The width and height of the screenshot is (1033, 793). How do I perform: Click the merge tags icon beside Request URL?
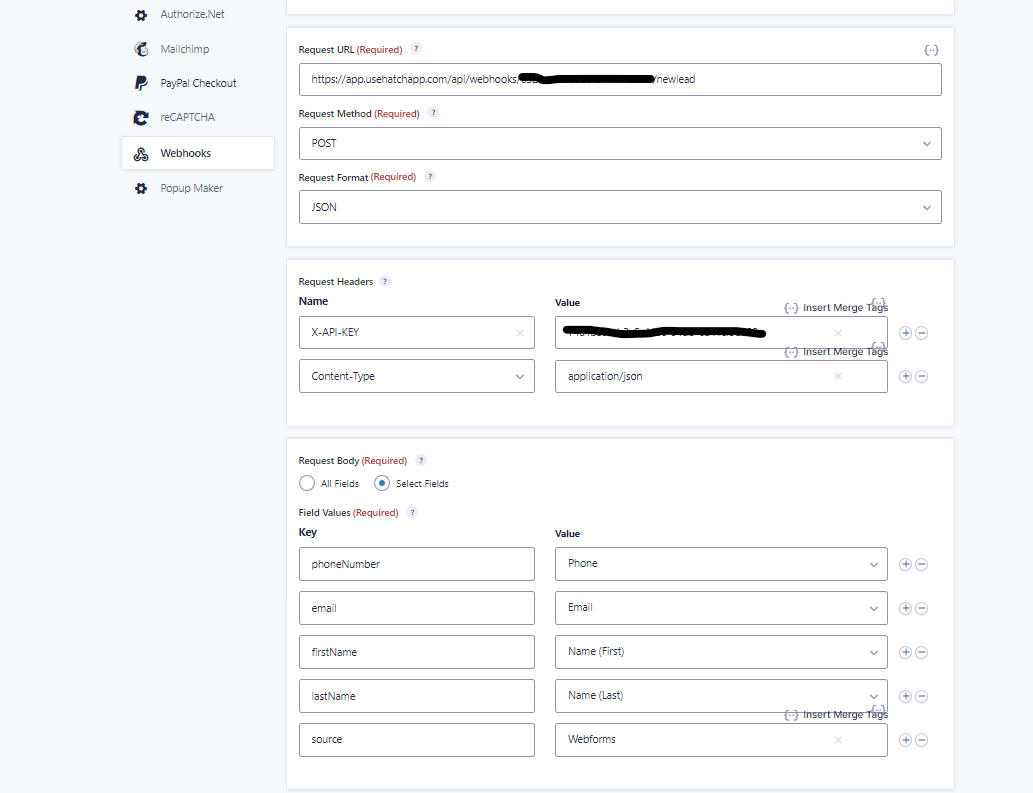pyautogui.click(x=931, y=48)
